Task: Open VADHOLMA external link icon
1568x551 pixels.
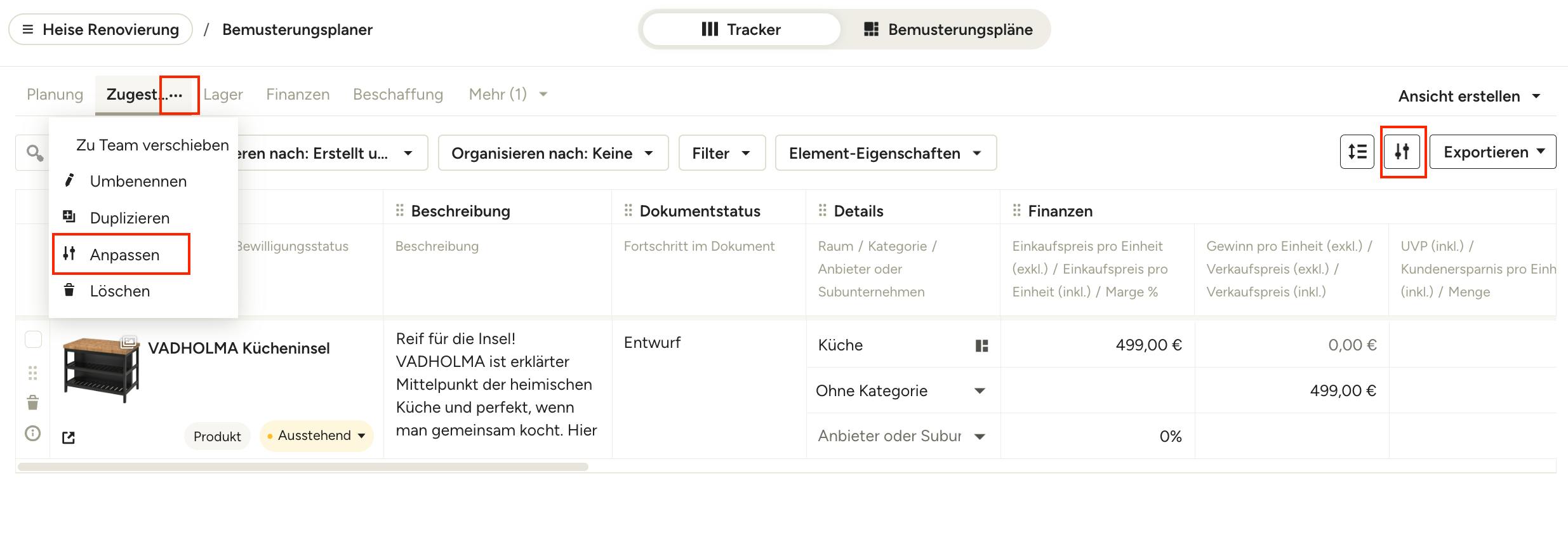Action: 69,437
